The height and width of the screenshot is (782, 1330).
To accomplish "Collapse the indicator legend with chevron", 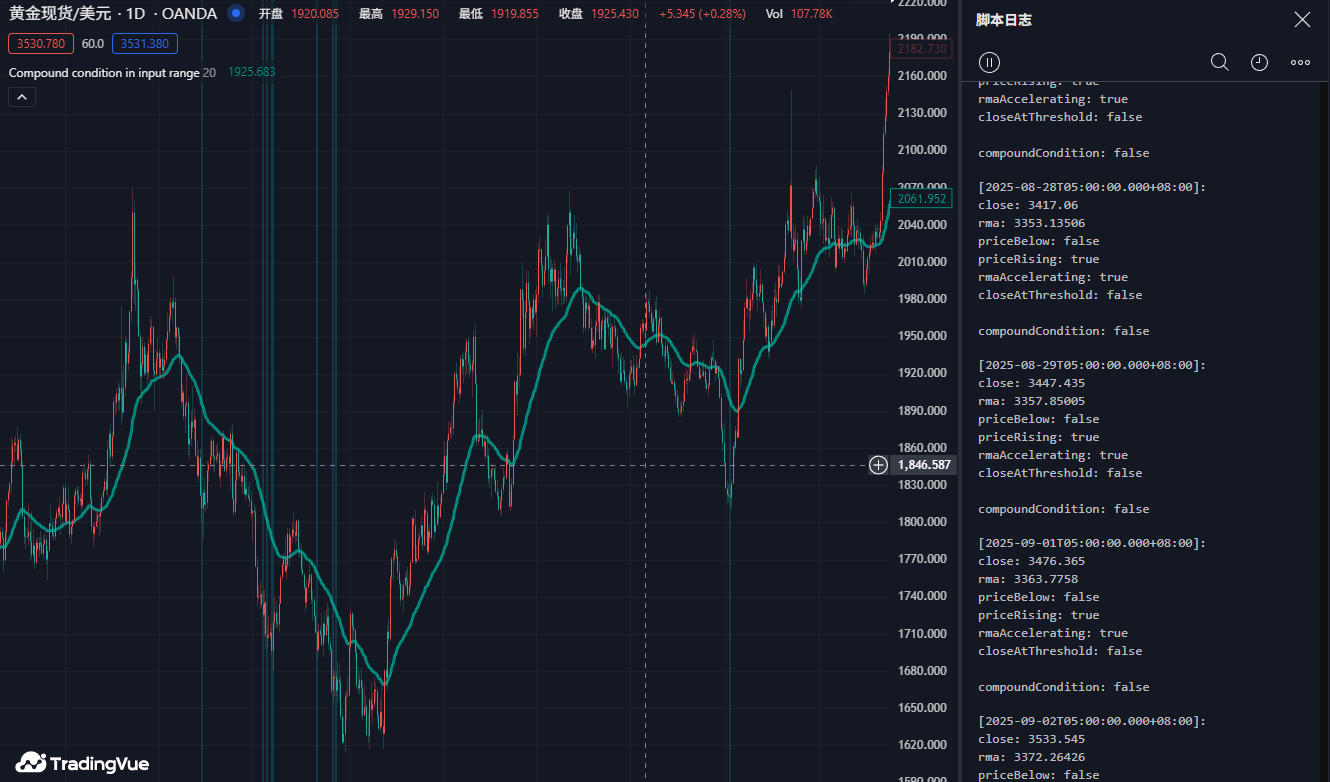I will pyautogui.click(x=22, y=97).
